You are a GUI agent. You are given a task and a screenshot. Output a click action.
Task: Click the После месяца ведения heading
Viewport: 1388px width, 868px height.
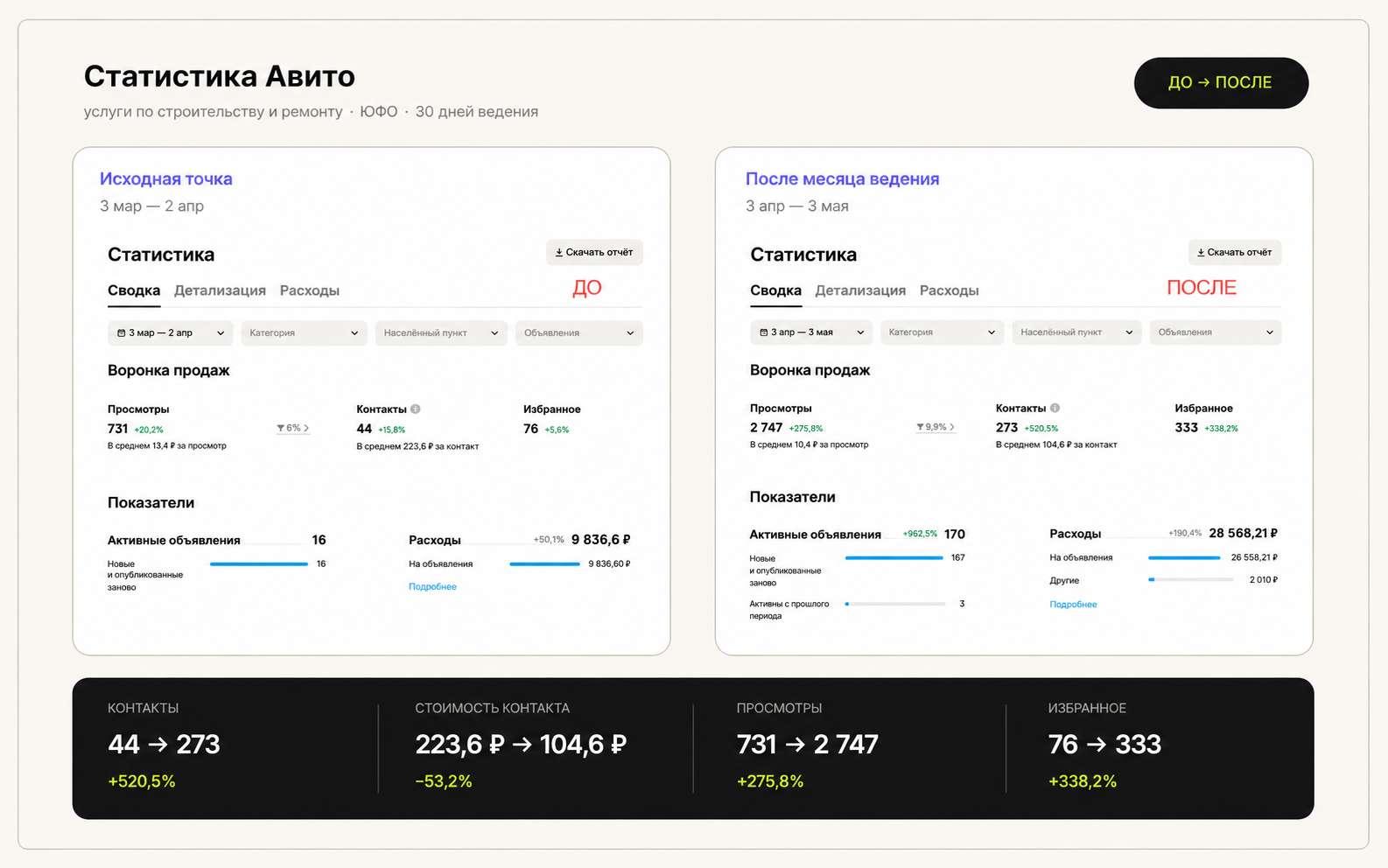coord(842,178)
